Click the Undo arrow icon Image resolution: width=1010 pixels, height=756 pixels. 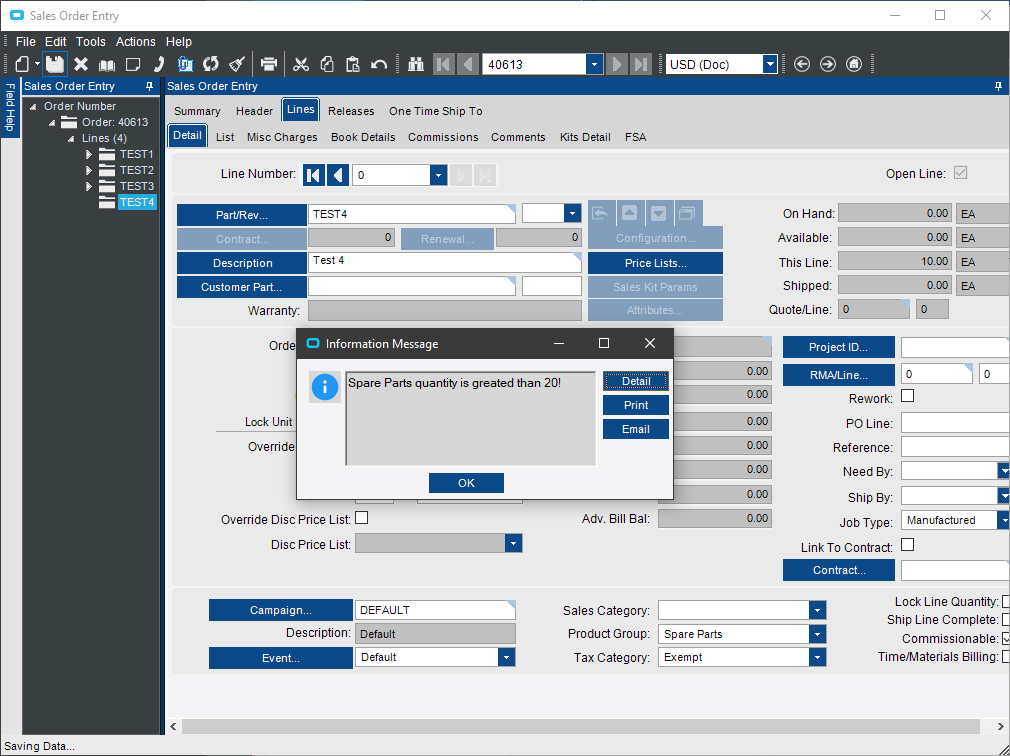(379, 64)
